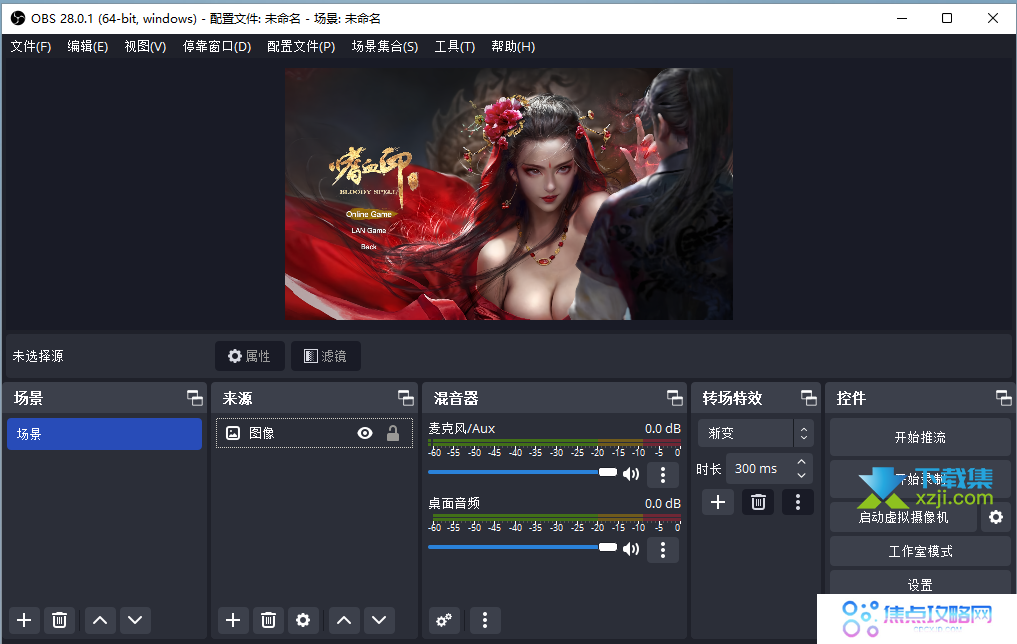
Task: Pop out the 控件 dock panel
Action: pyautogui.click(x=1003, y=398)
